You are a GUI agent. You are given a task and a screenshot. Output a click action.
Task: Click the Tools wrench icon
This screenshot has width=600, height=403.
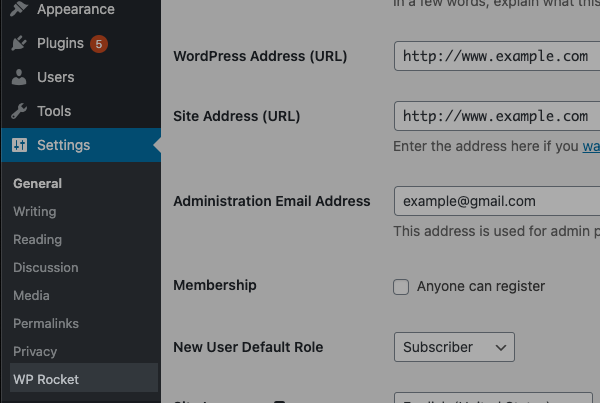click(20, 111)
